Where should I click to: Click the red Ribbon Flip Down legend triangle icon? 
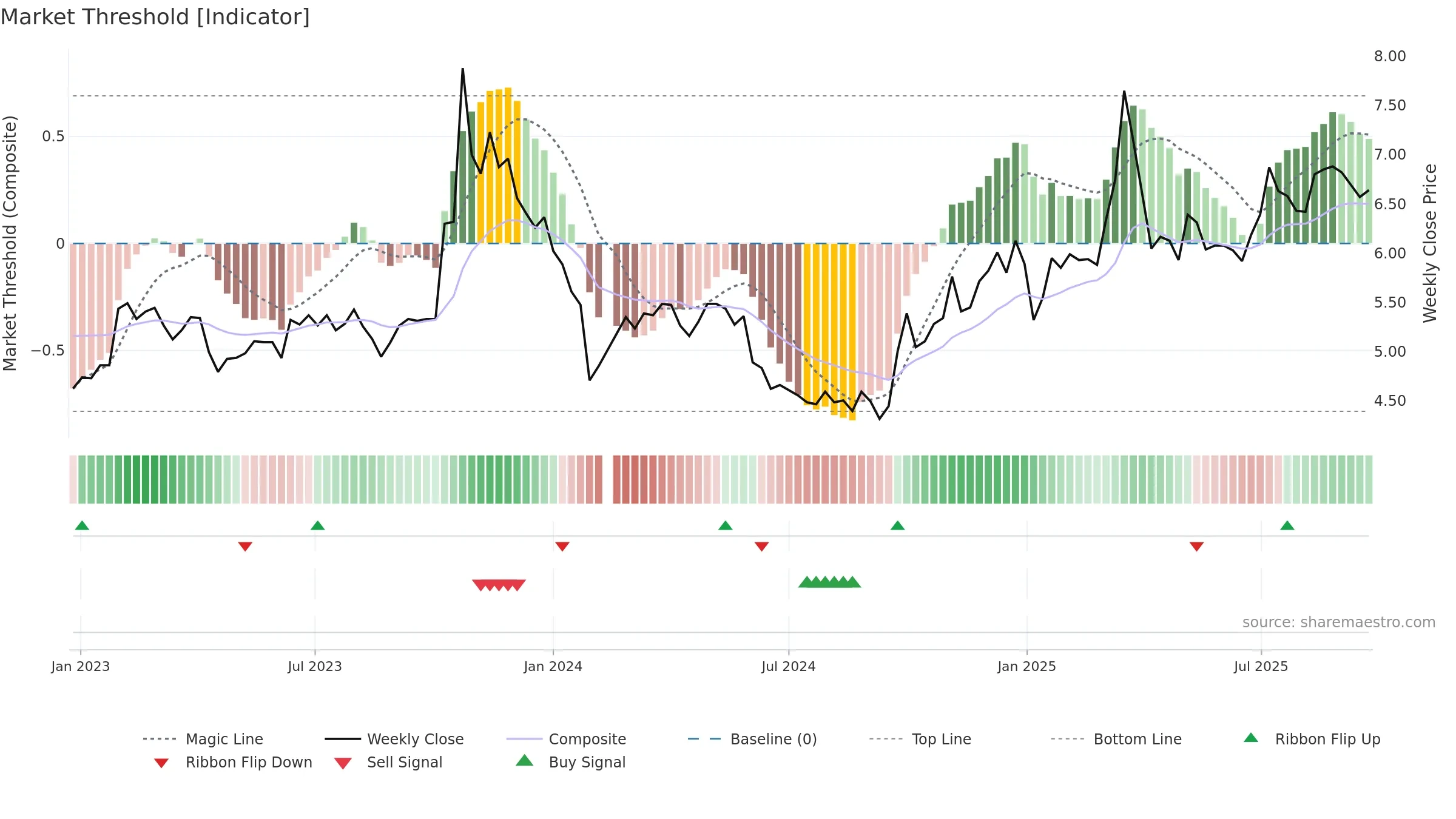point(161,763)
